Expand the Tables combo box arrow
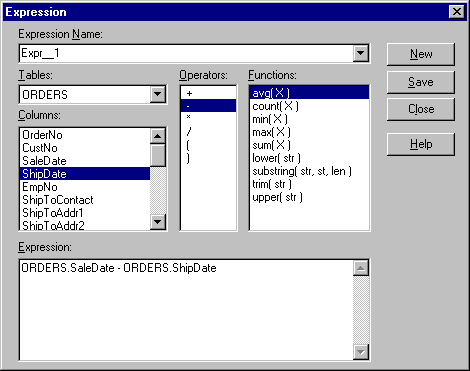470x371 pixels. [158, 95]
